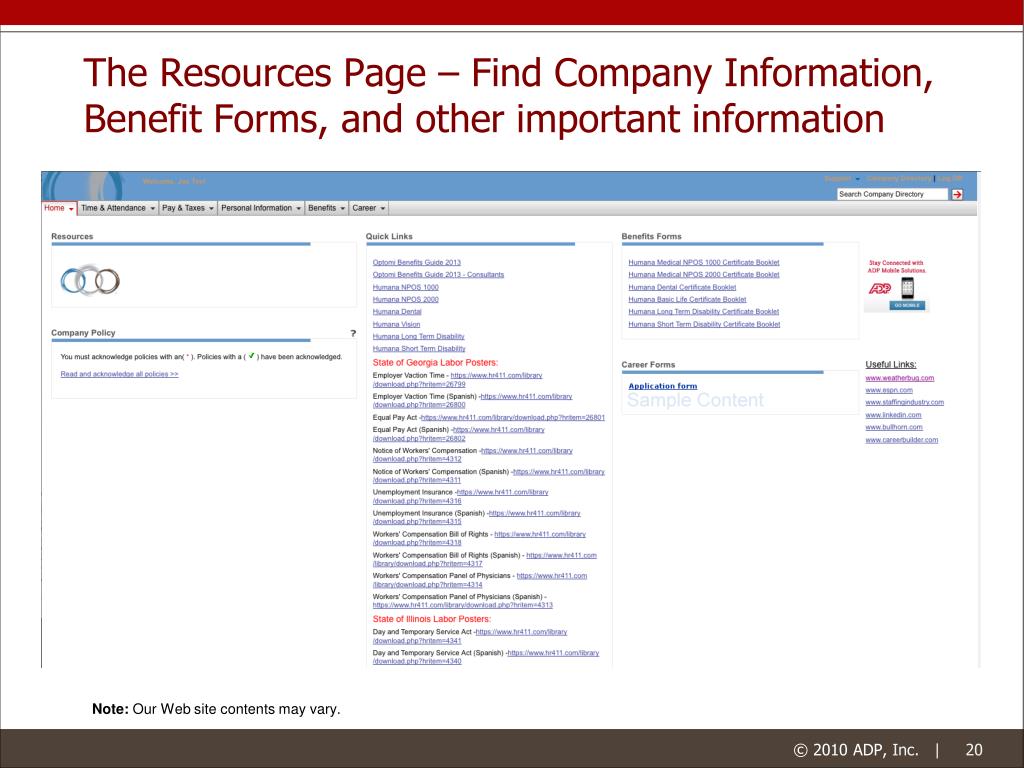The image size is (1024, 768).
Task: Visit www.linkedin.com useful link
Action: pos(893,415)
